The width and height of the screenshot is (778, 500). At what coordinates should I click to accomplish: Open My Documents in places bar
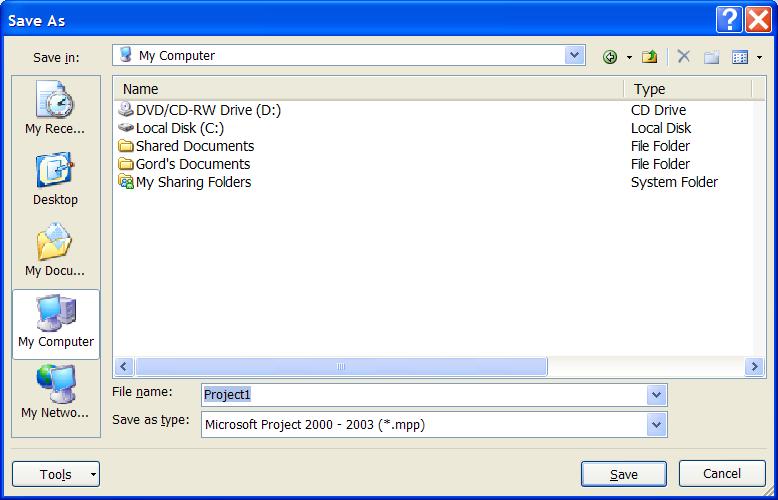pyautogui.click(x=56, y=250)
